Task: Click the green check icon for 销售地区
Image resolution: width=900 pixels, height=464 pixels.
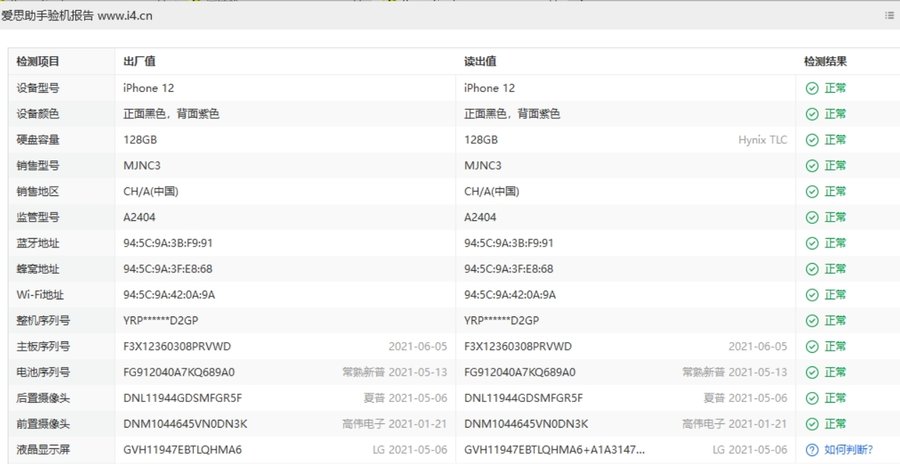Action: (812, 191)
